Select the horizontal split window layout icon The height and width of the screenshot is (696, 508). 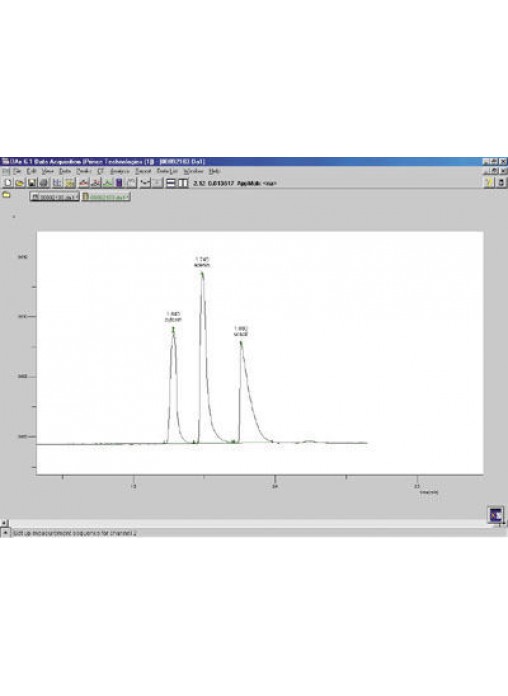[x=171, y=183]
